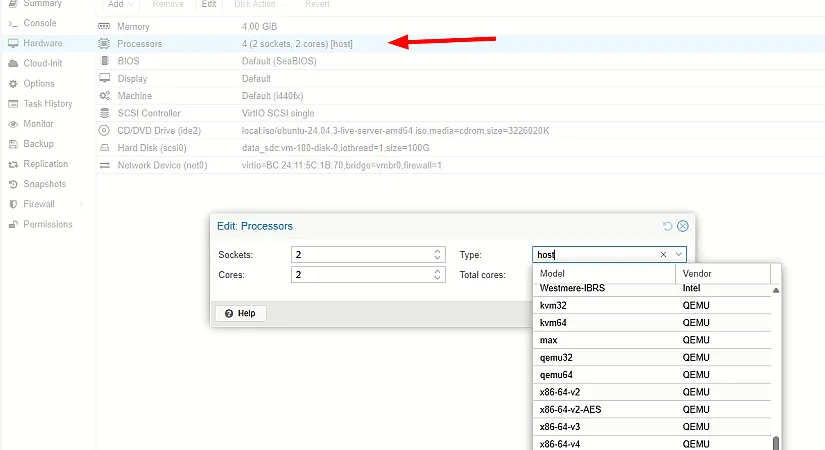Screen dimensions: 825x450
Task: Open the Disk Action dropdown
Action: point(259,5)
